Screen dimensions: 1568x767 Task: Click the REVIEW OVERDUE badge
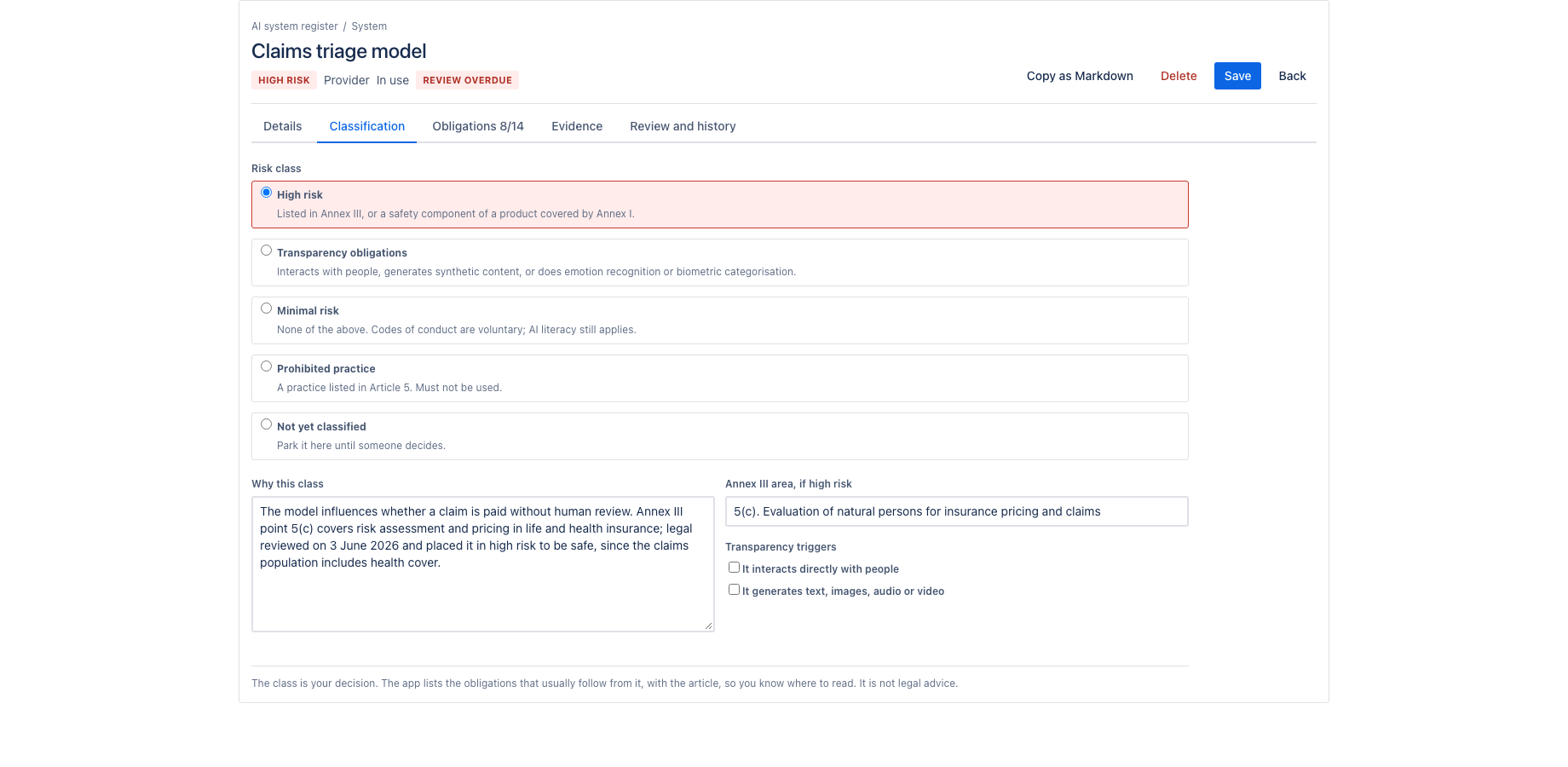[467, 80]
